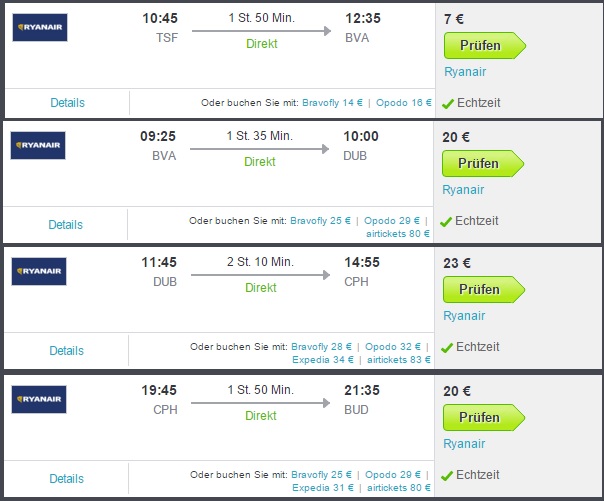Screen dimensions: 604x501
Task: Click Echtzeit checkmark on the 7 € flight
Action: [448, 103]
